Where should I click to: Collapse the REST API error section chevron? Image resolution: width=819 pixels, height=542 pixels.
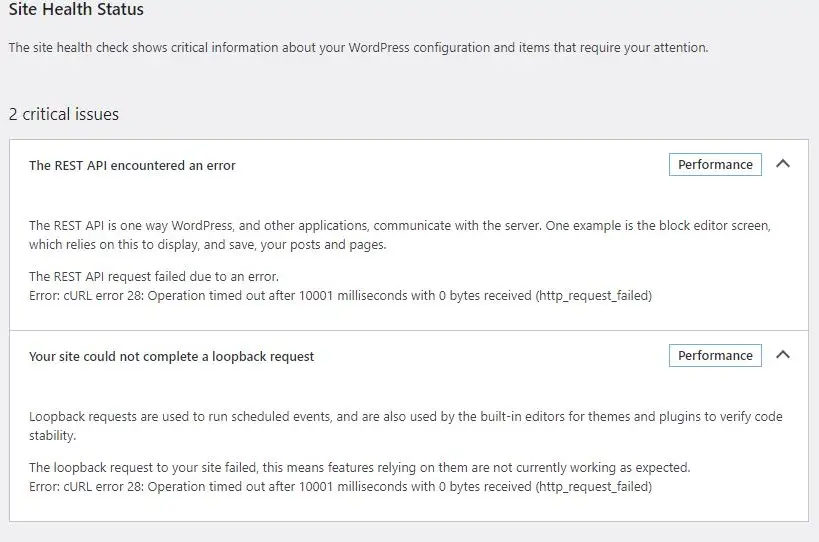pos(782,164)
